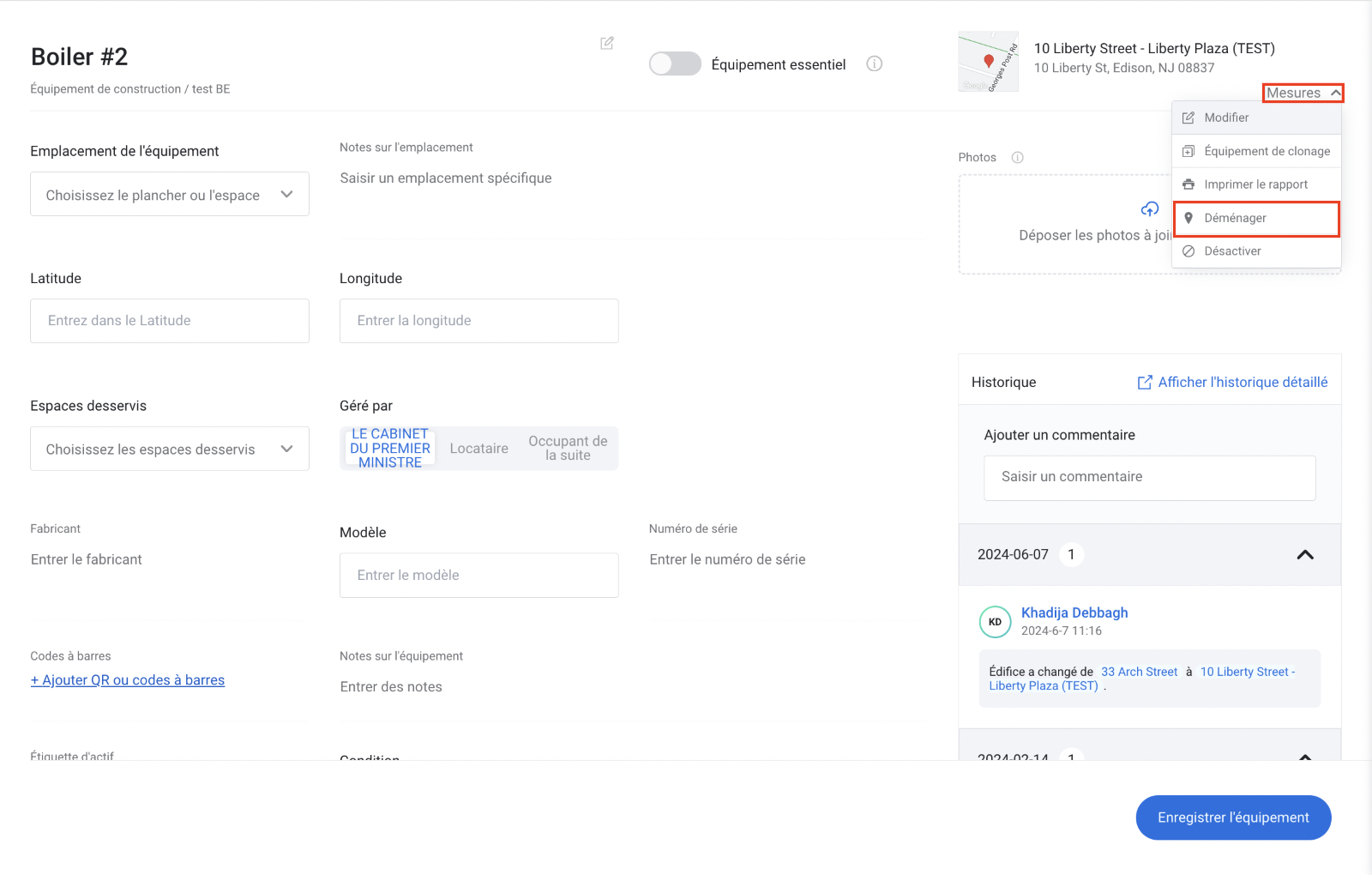The height and width of the screenshot is (875, 1372).
Task: Select Locataire in Géré par
Action: tap(478, 449)
